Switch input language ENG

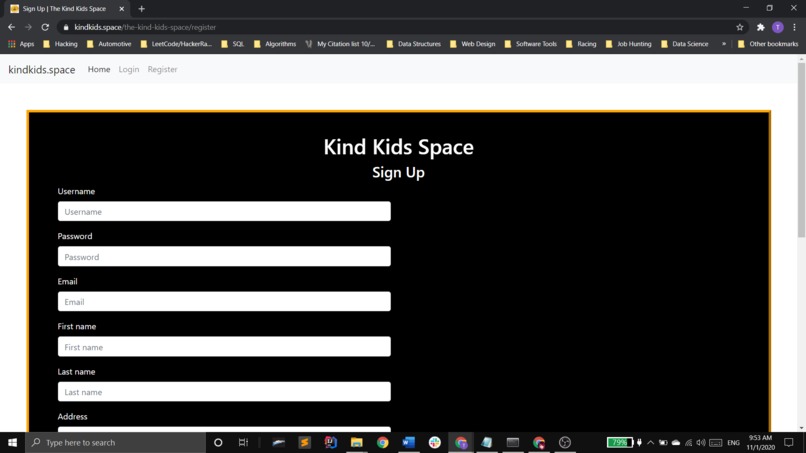pyautogui.click(x=734, y=442)
